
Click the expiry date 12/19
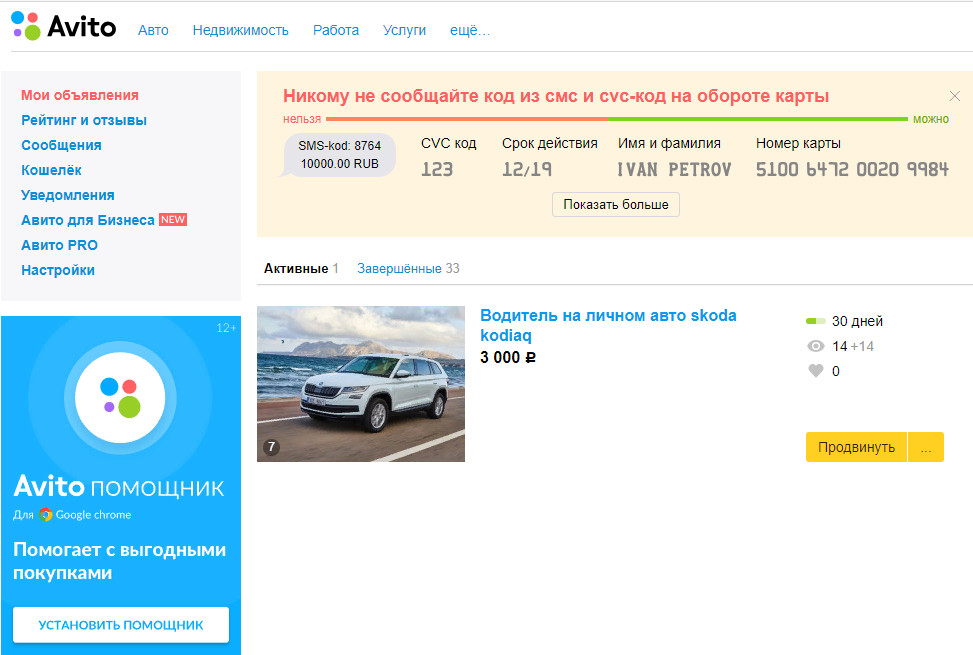(x=527, y=169)
